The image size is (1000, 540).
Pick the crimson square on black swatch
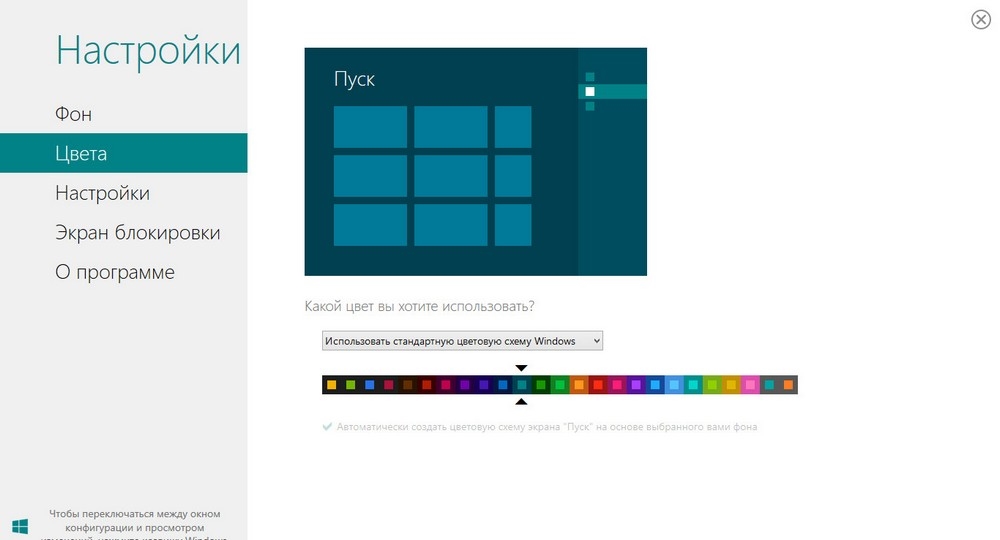[x=389, y=384]
